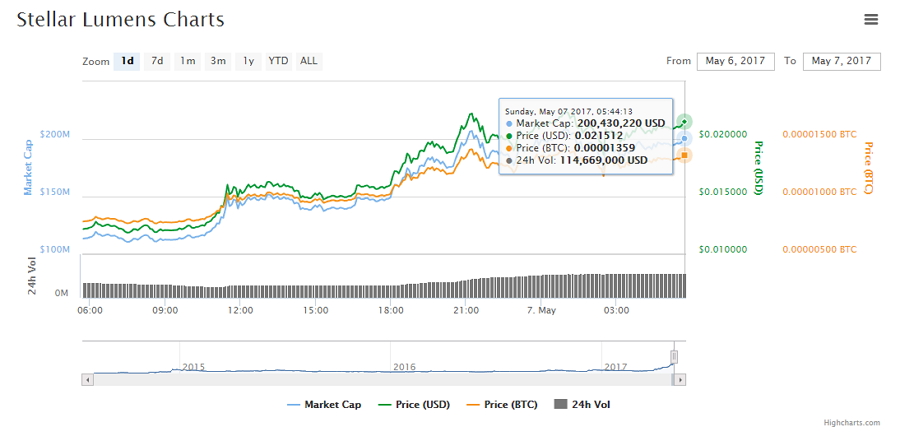
Task: Click the 21:00 time axis label
Action: click(x=465, y=310)
